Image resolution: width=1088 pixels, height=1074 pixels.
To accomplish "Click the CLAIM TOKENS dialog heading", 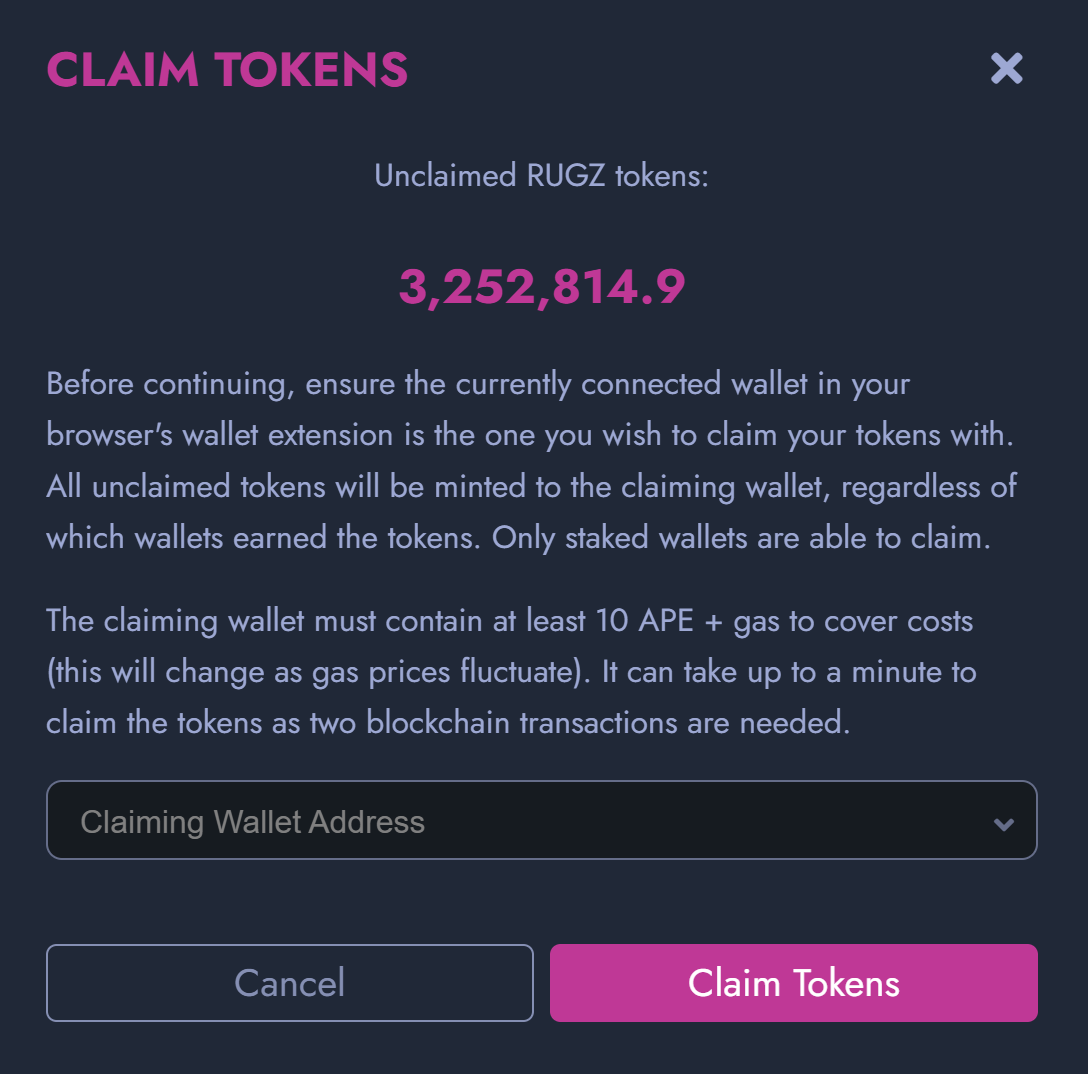I will (227, 69).
